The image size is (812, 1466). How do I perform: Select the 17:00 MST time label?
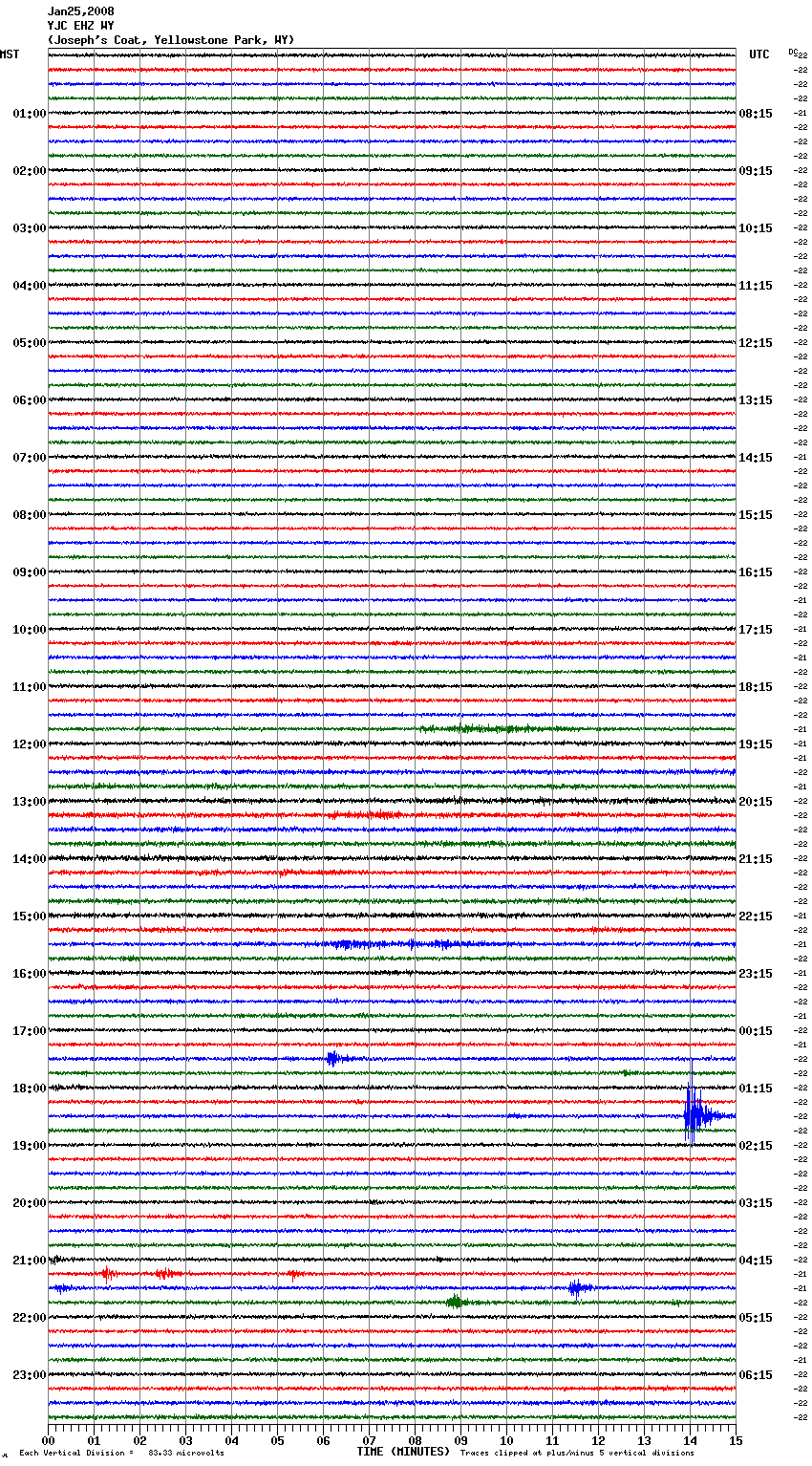pyautogui.click(x=29, y=1031)
